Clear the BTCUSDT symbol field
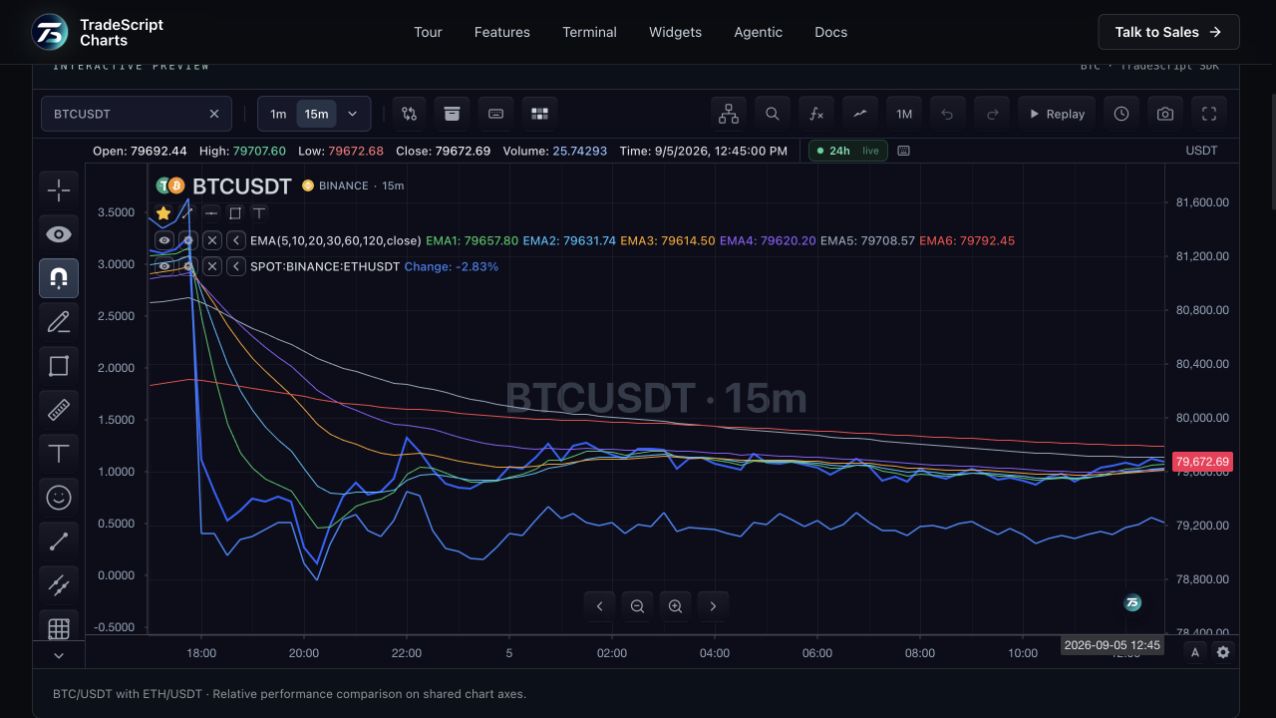 pos(214,114)
